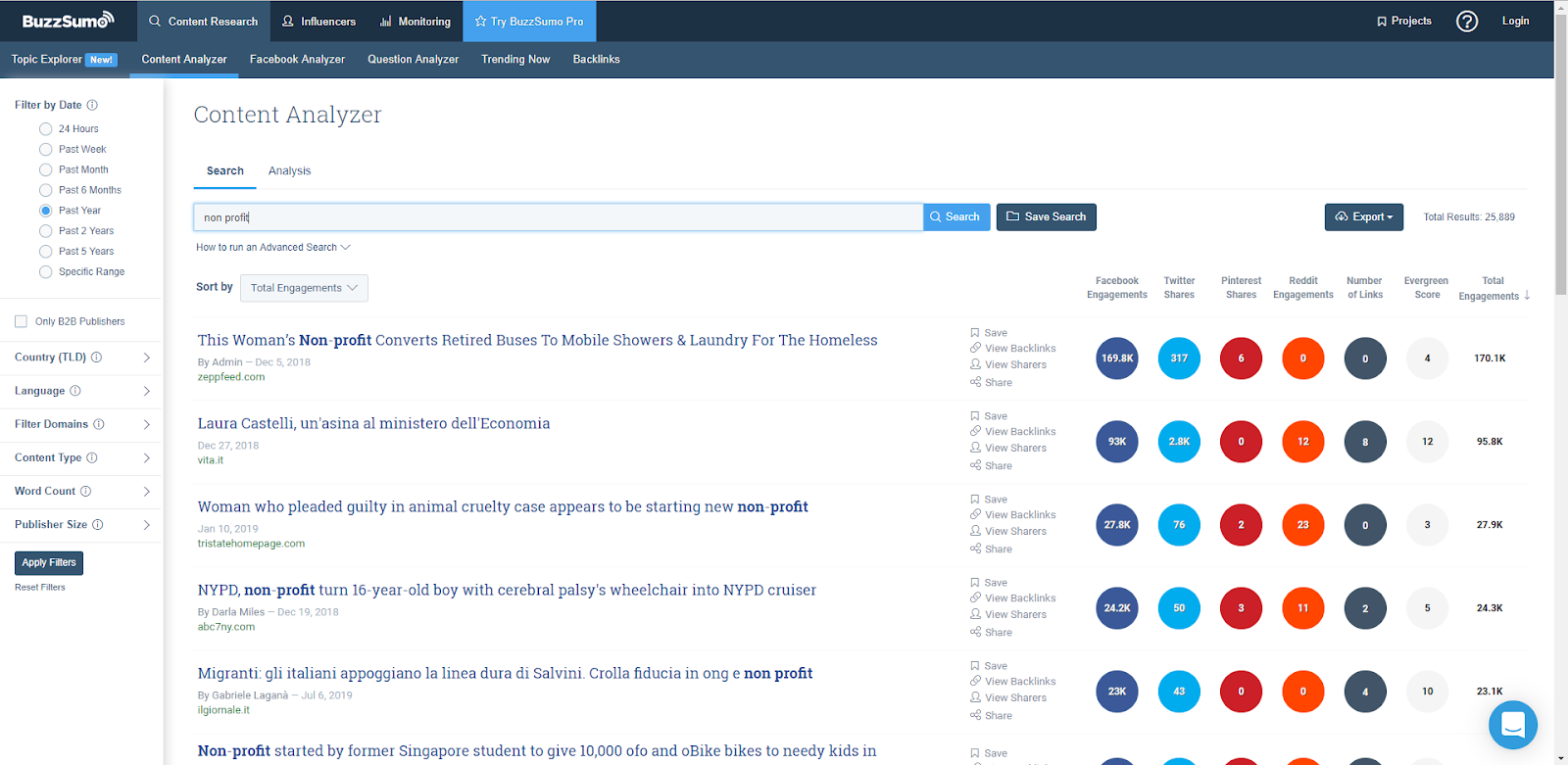1568x765 pixels.
Task: Expand the Filter Domains section
Action: 146,424
